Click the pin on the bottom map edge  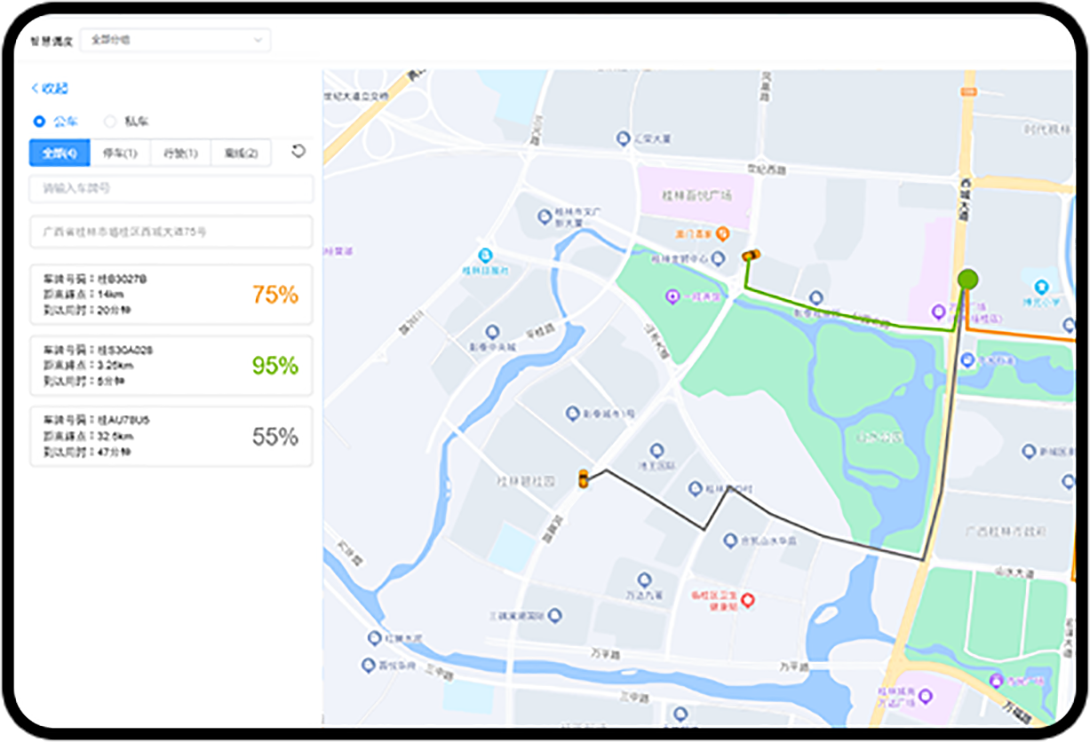(x=680, y=714)
